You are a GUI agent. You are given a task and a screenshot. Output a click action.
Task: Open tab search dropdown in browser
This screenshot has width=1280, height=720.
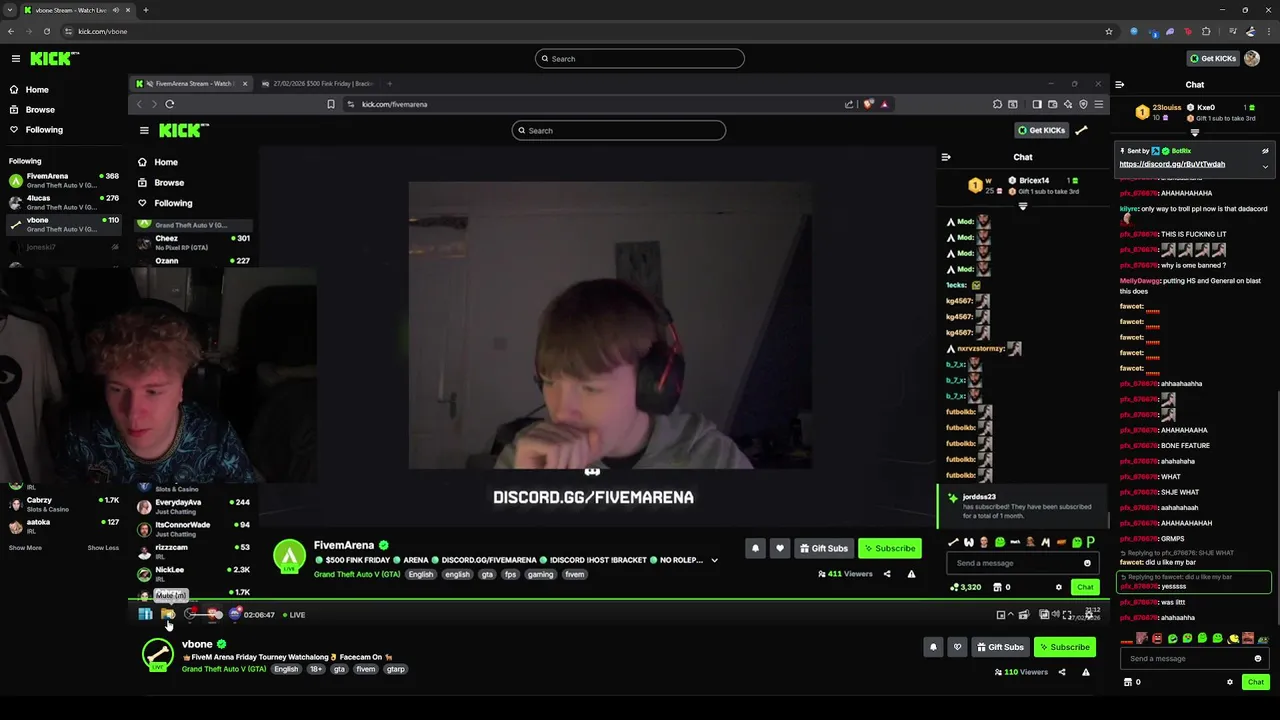(x=9, y=10)
